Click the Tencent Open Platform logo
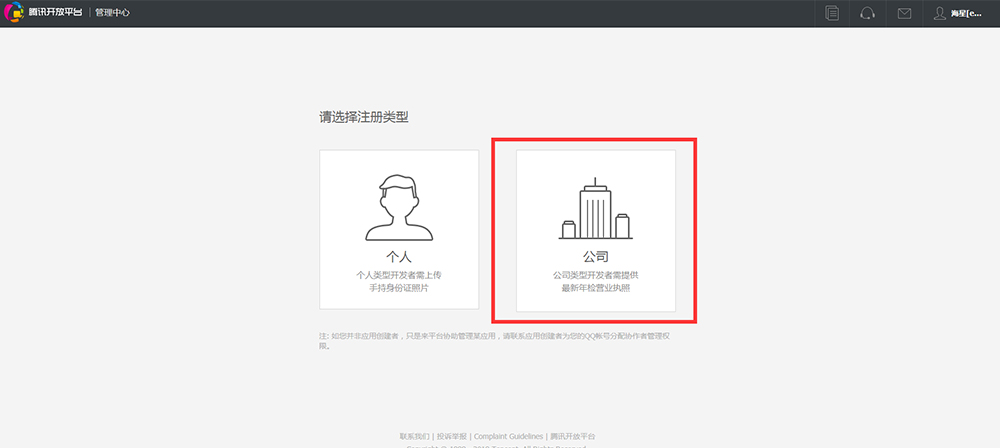Screen dimensions: 1000x448 15,13
